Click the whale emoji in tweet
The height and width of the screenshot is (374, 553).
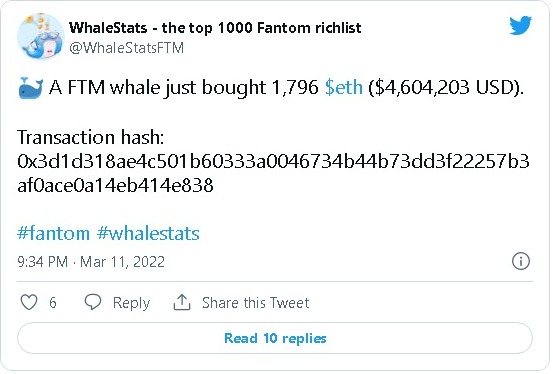pos(30,88)
